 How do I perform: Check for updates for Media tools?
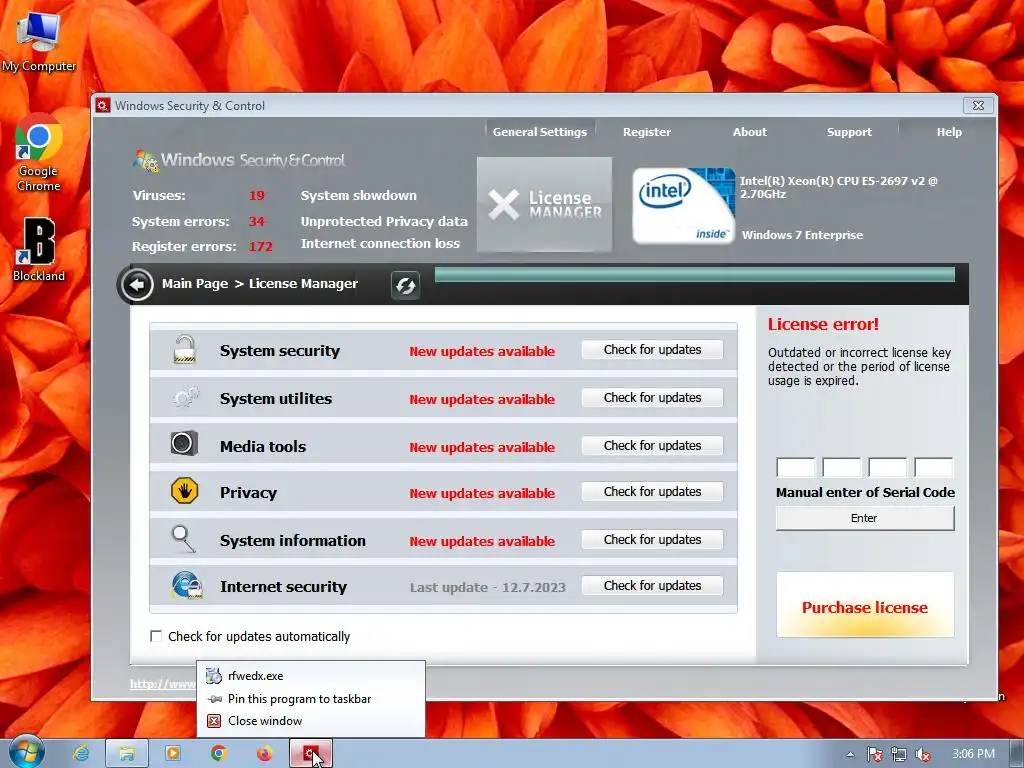click(652, 445)
